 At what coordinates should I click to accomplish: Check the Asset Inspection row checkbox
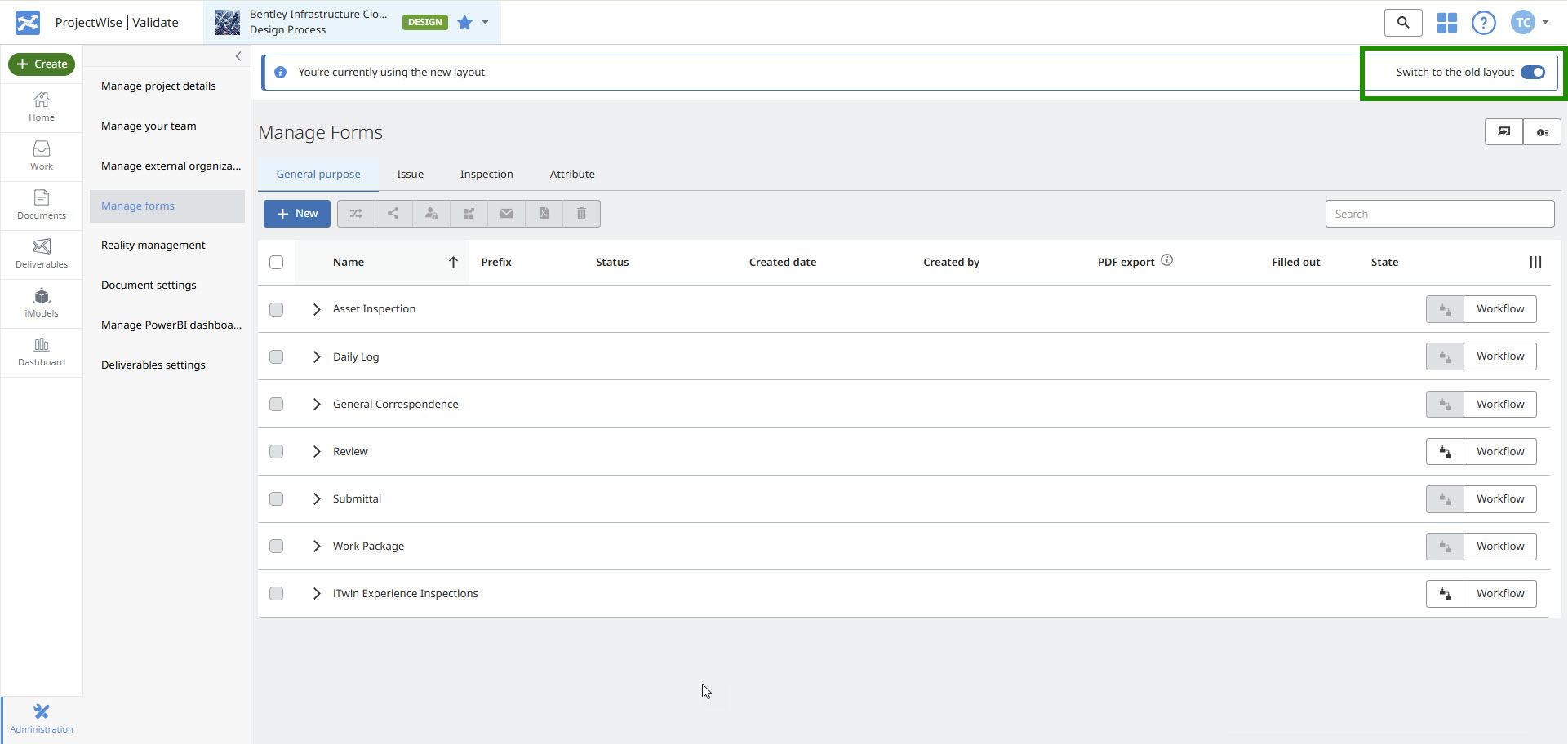point(277,309)
